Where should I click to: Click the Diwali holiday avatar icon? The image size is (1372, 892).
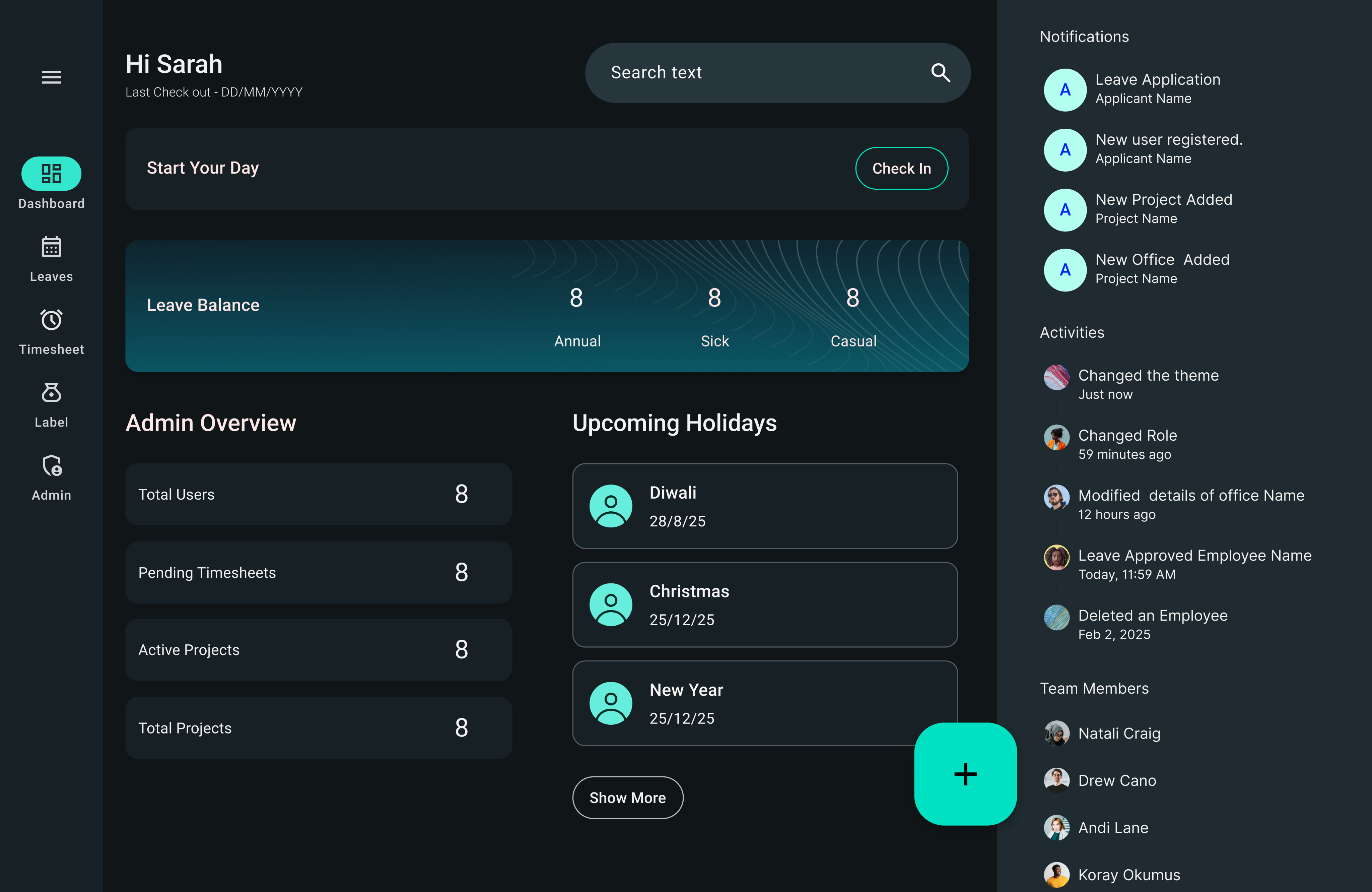point(611,506)
